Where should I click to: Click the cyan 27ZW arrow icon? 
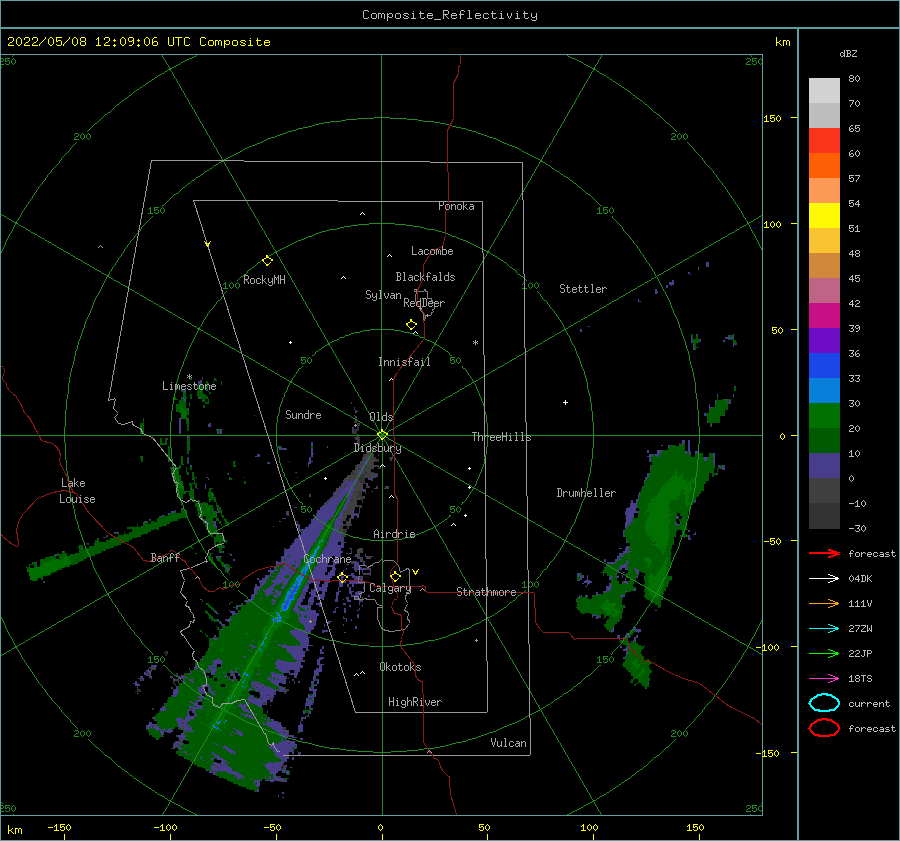pos(824,629)
